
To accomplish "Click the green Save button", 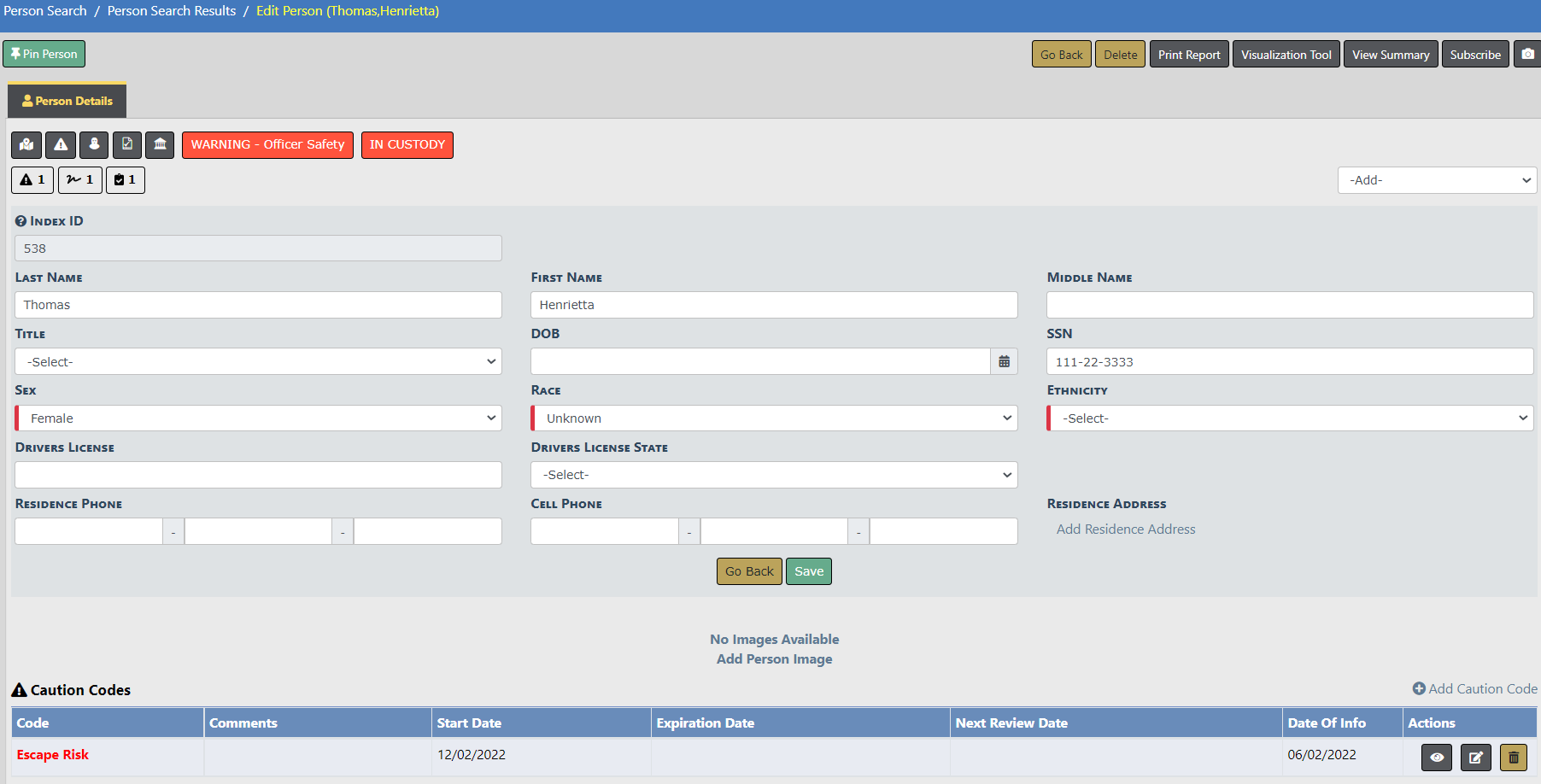I will [x=808, y=571].
